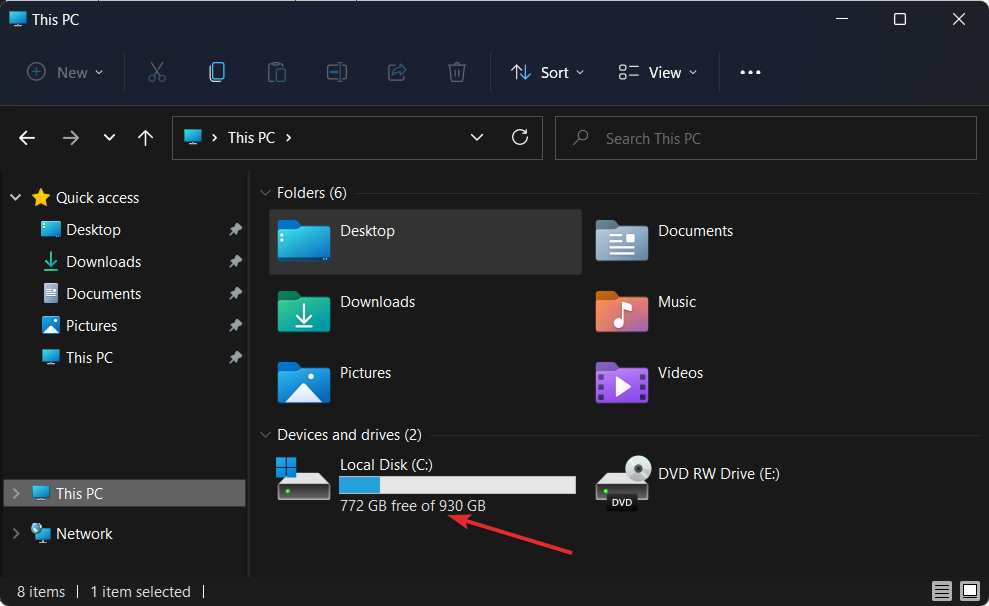The image size is (989, 606).
Task: Click the Paste icon
Action: click(x=276, y=72)
